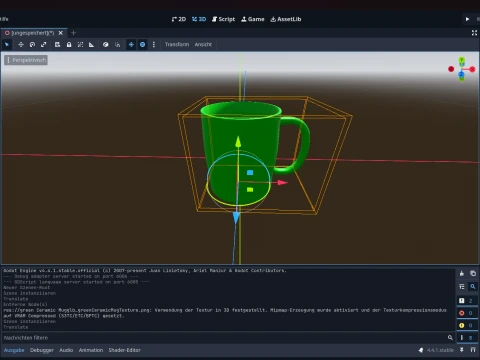
Task: Toggle the preview sunlight button
Action: (x=131, y=44)
